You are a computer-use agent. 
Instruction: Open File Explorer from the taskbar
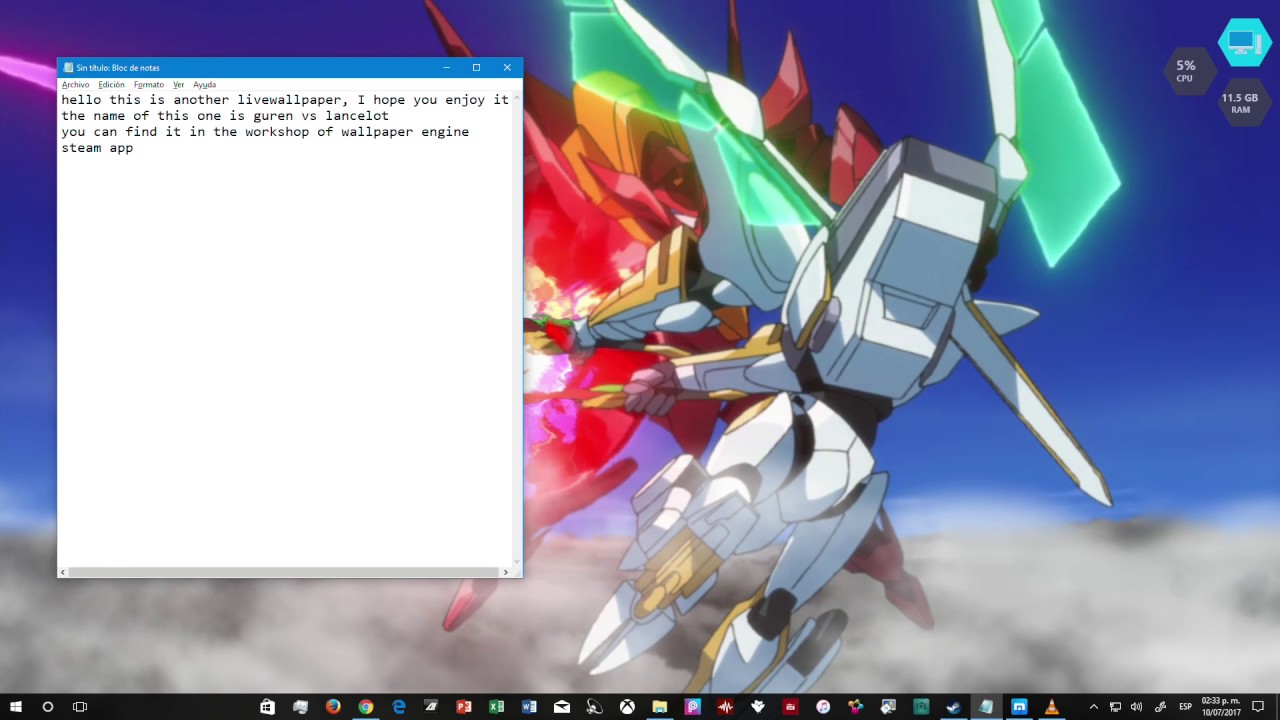click(x=660, y=707)
